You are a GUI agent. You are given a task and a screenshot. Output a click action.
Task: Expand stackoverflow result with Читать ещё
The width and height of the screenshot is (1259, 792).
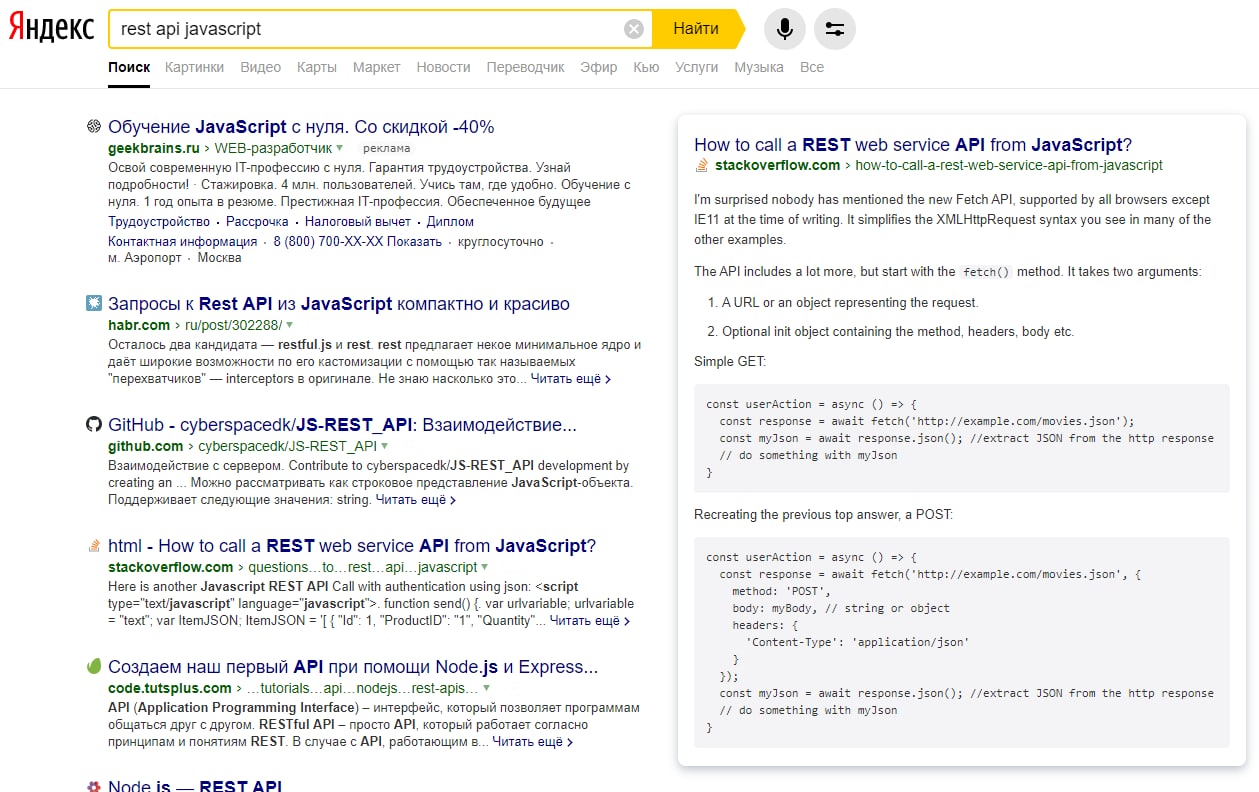pos(590,620)
